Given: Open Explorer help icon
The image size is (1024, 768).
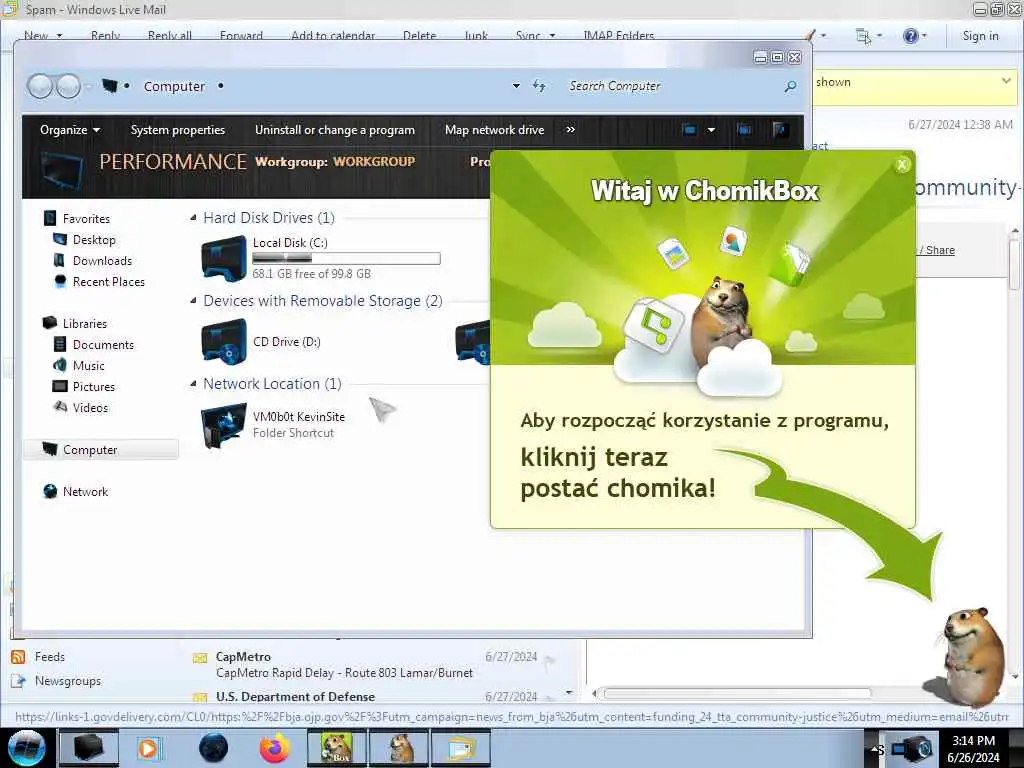Looking at the screenshot, I should (780, 129).
